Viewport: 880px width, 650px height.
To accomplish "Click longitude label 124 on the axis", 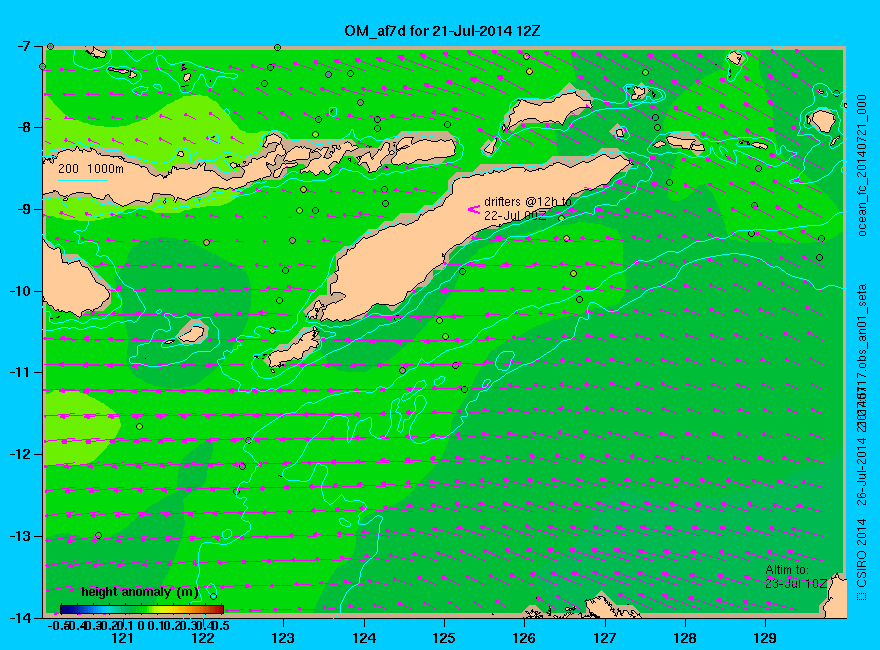I will 364,638.
